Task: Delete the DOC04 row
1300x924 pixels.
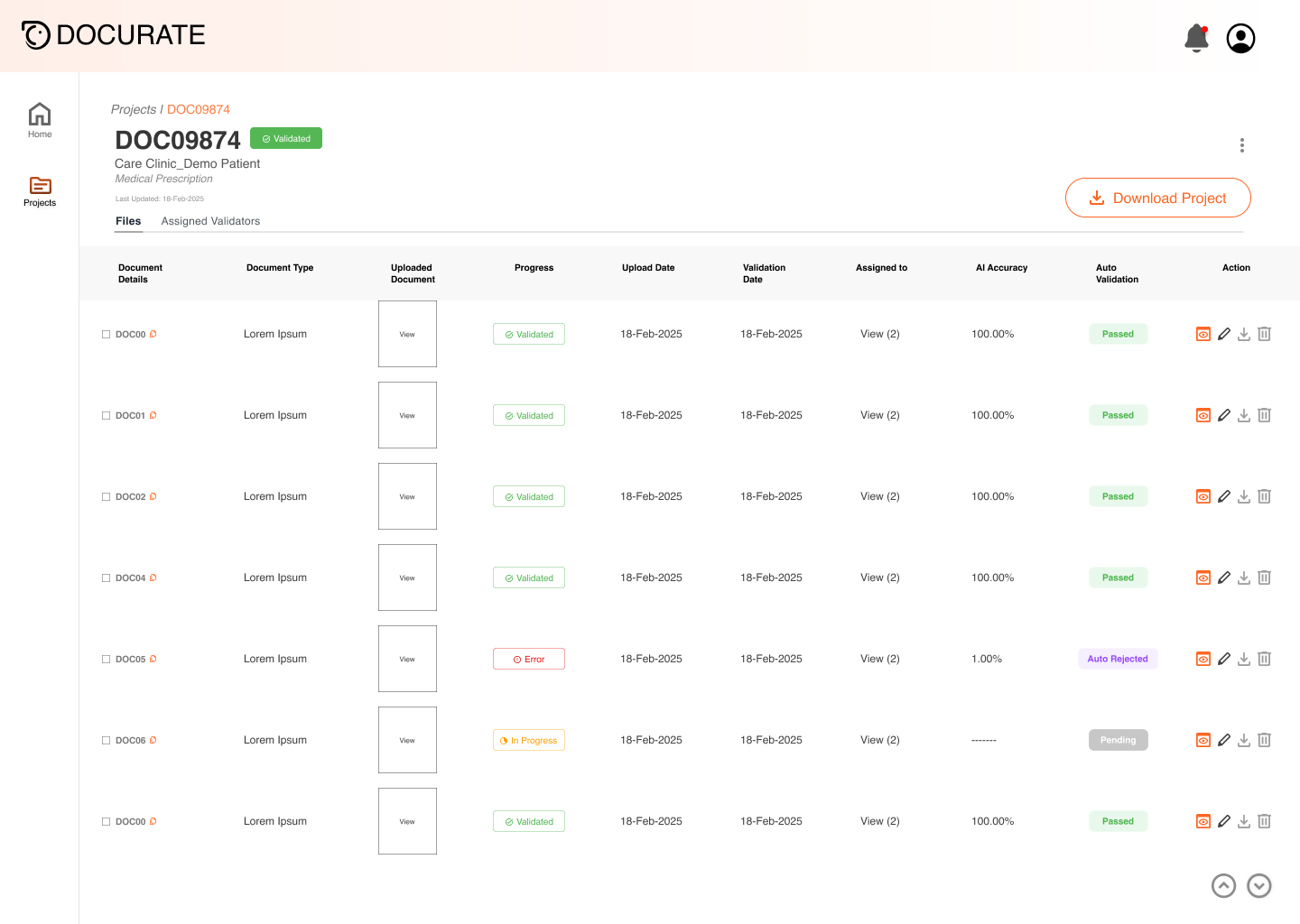Action: coord(1264,577)
